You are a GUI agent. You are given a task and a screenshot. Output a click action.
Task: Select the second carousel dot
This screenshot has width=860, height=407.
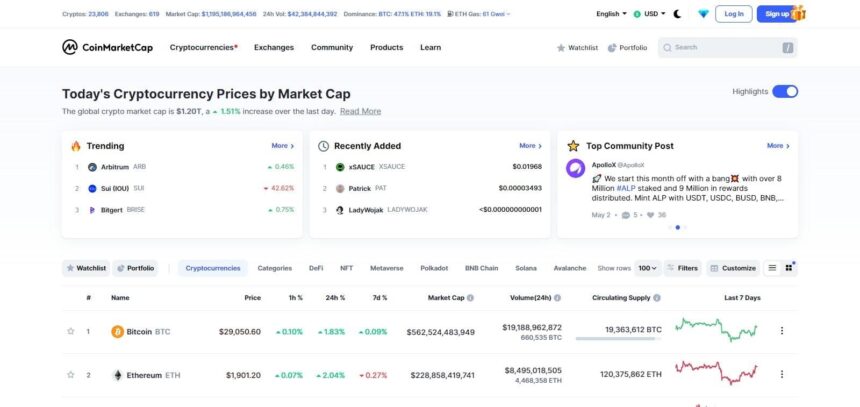click(x=678, y=227)
